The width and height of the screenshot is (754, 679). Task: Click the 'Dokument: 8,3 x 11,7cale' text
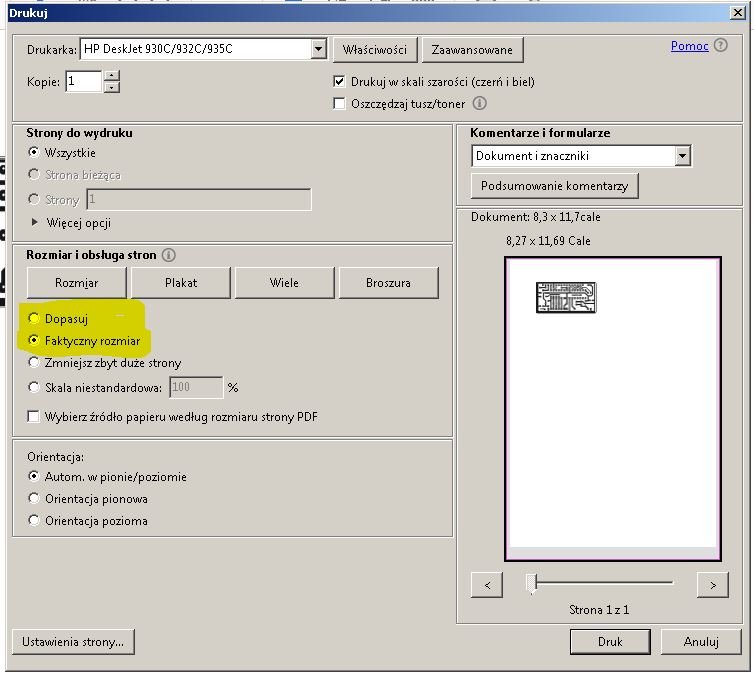tap(536, 217)
